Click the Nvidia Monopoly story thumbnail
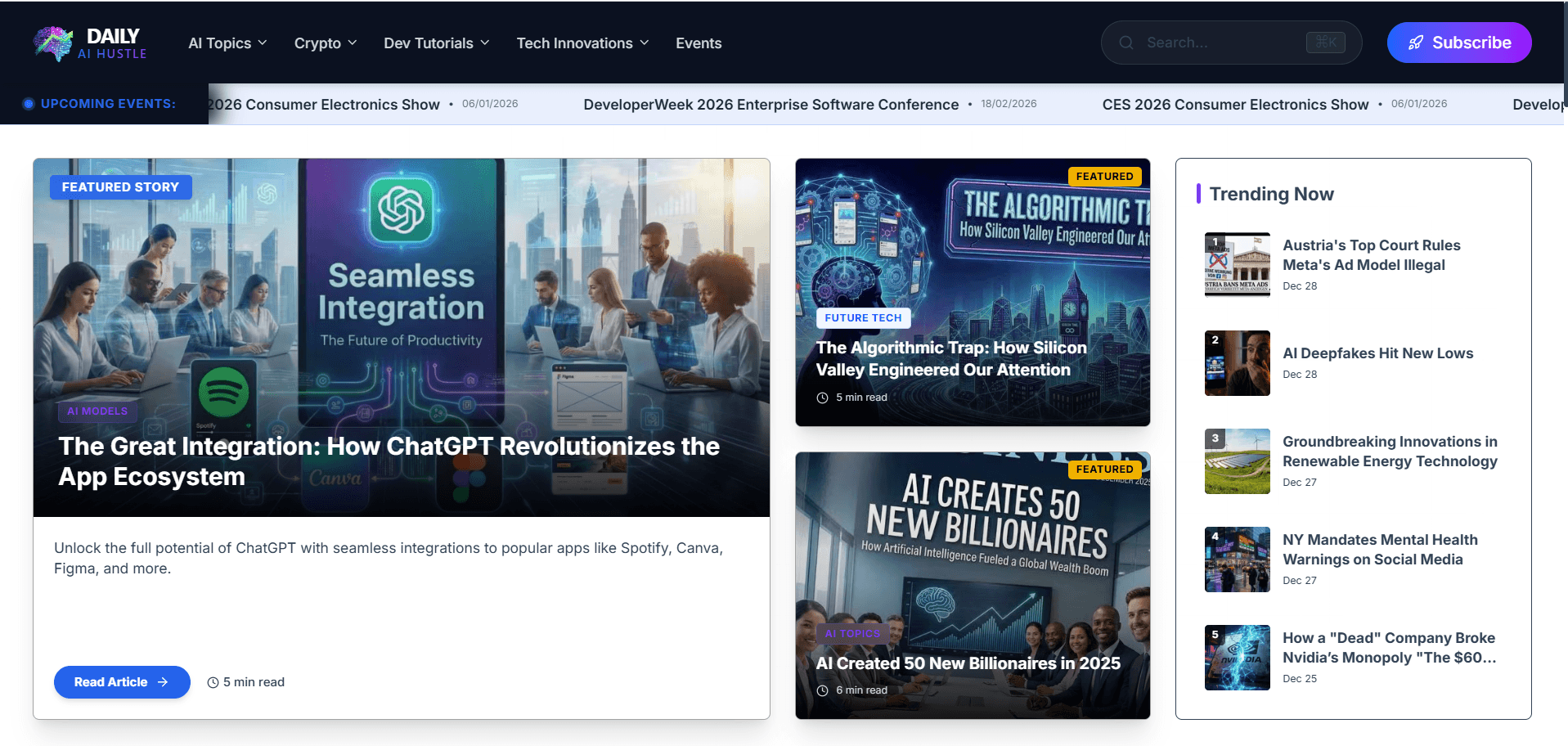1568x746 pixels. pos(1237,657)
